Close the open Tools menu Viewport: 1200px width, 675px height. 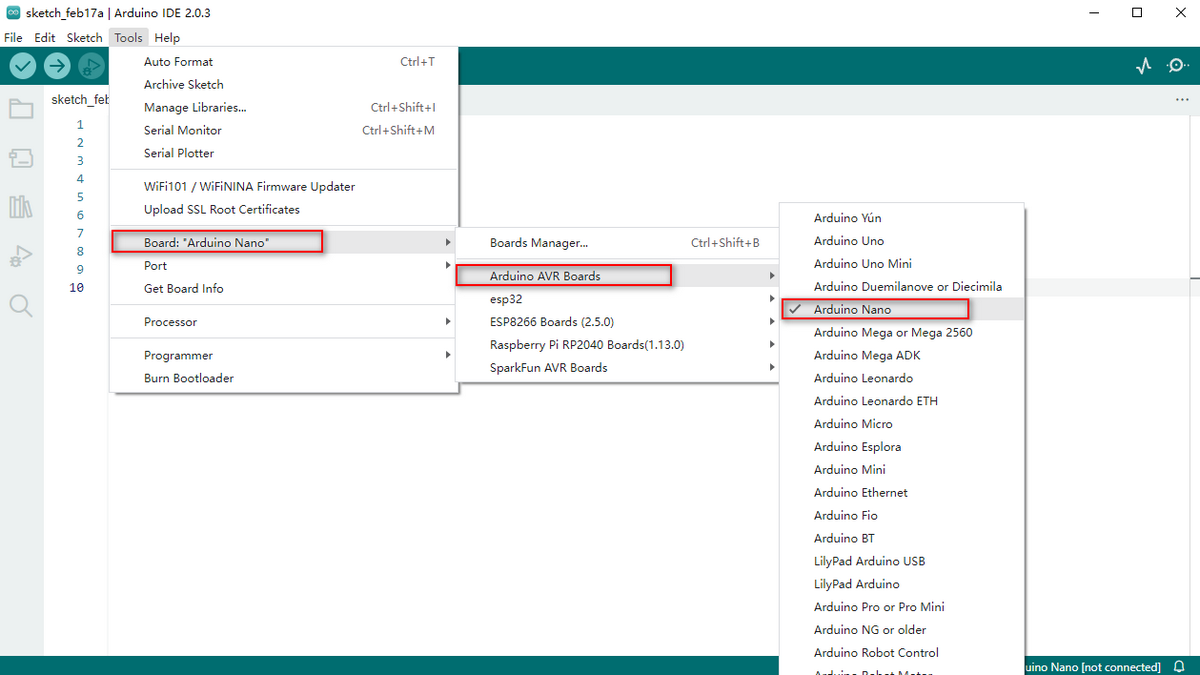coord(128,38)
